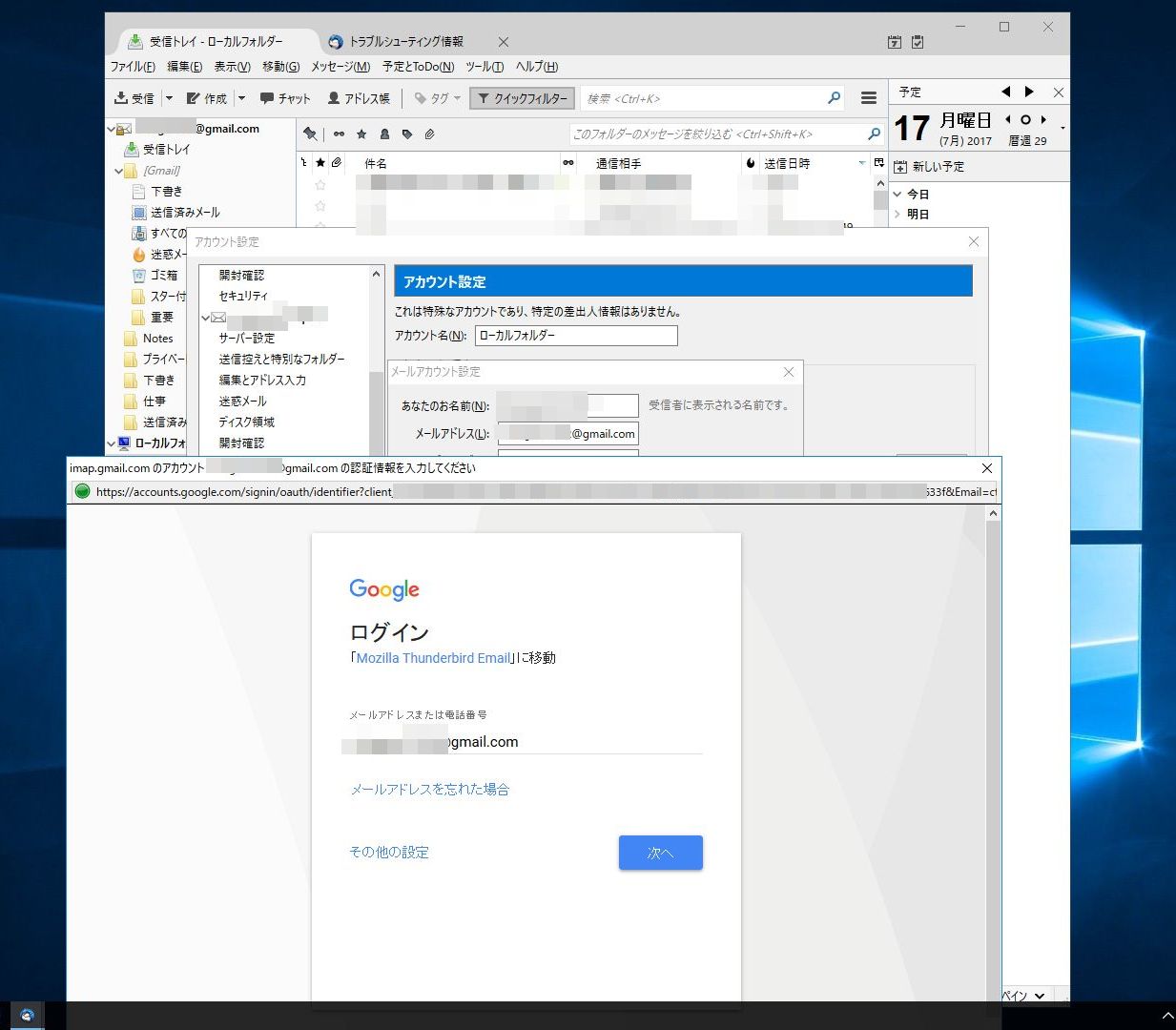The height and width of the screenshot is (1030, 1176).
Task: Show hidden tray icons on the taskbar
Action: [1167, 1016]
